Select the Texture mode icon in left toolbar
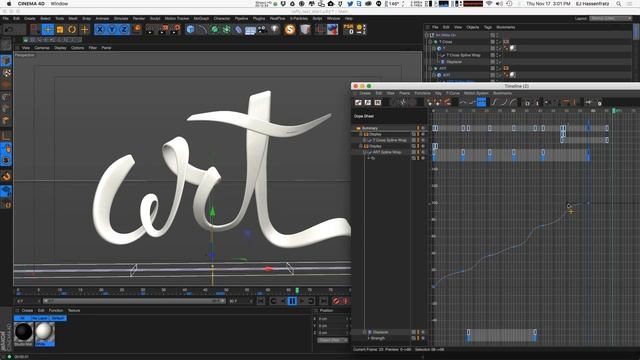The image size is (640, 360). 6,73
